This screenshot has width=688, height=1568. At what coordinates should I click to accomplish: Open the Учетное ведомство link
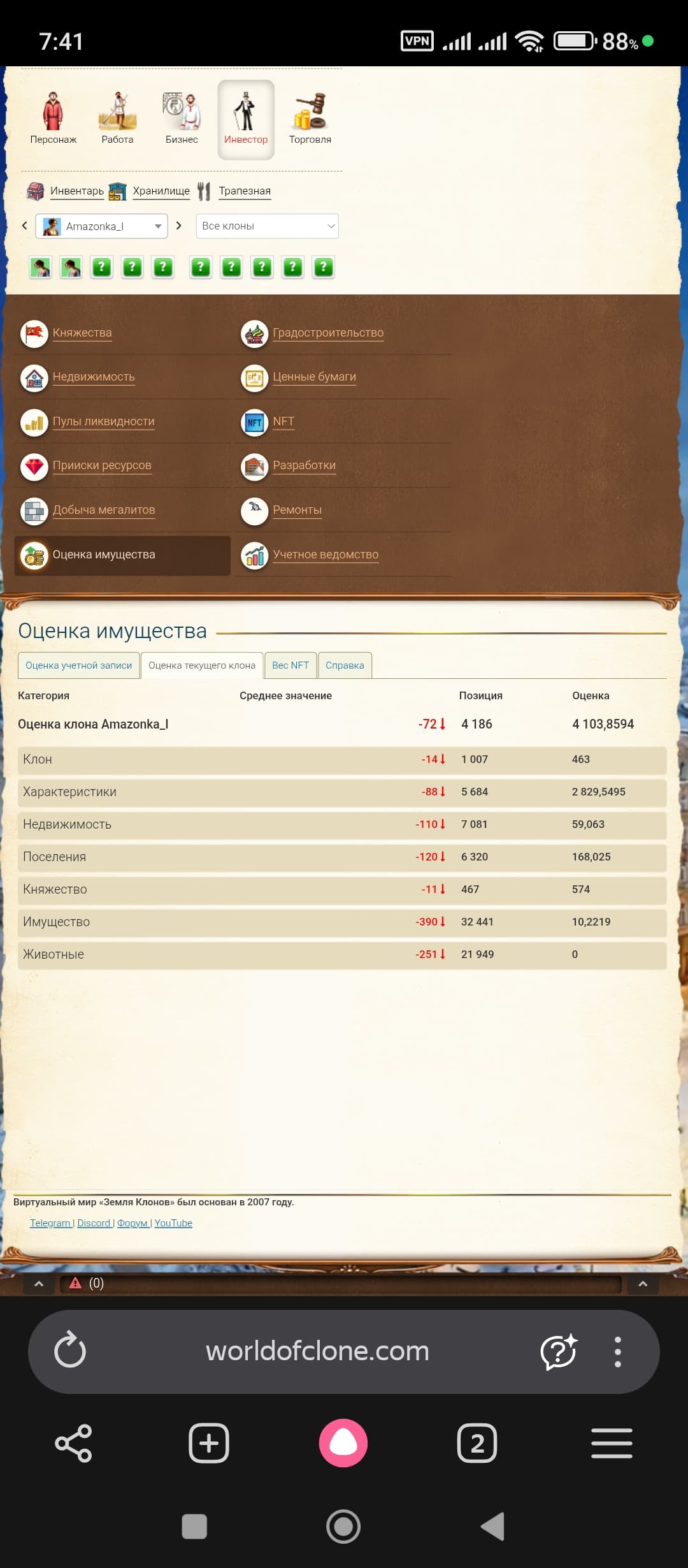[x=326, y=555]
